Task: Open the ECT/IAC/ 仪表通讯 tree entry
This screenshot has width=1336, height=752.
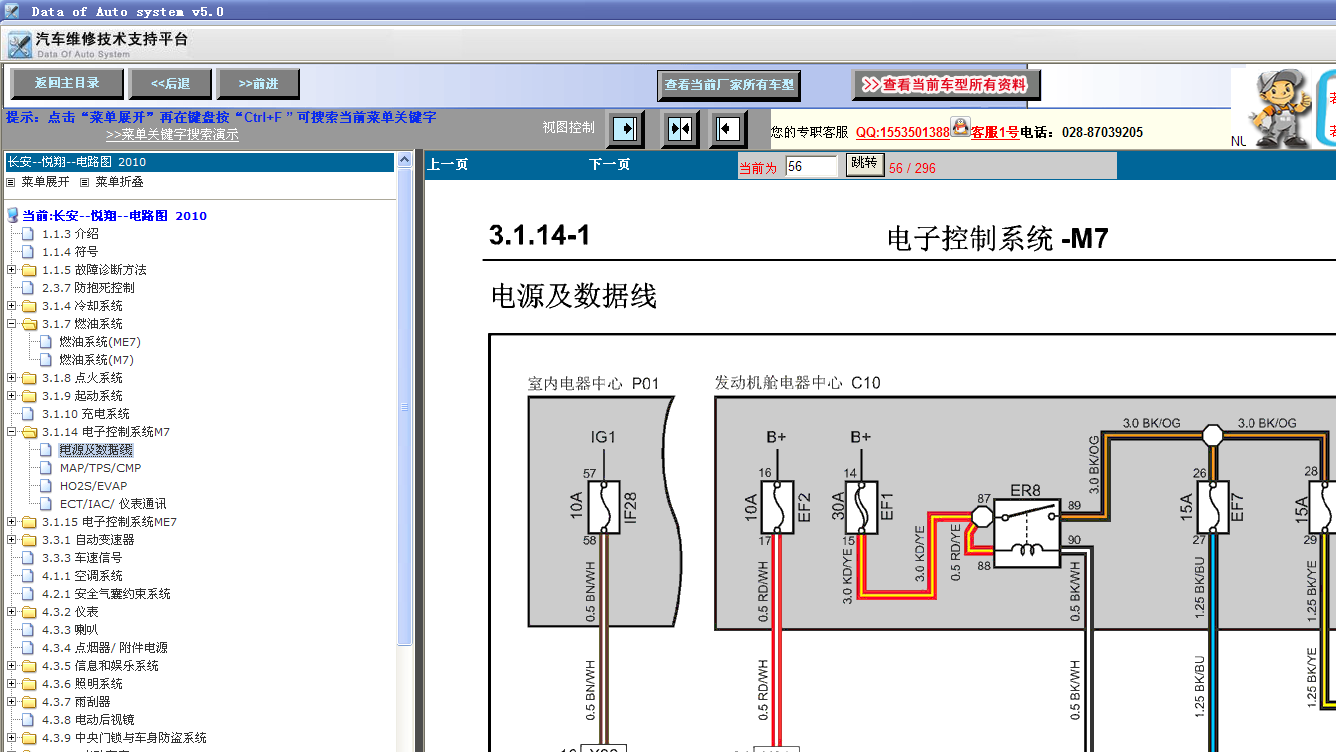Action: pos(113,503)
